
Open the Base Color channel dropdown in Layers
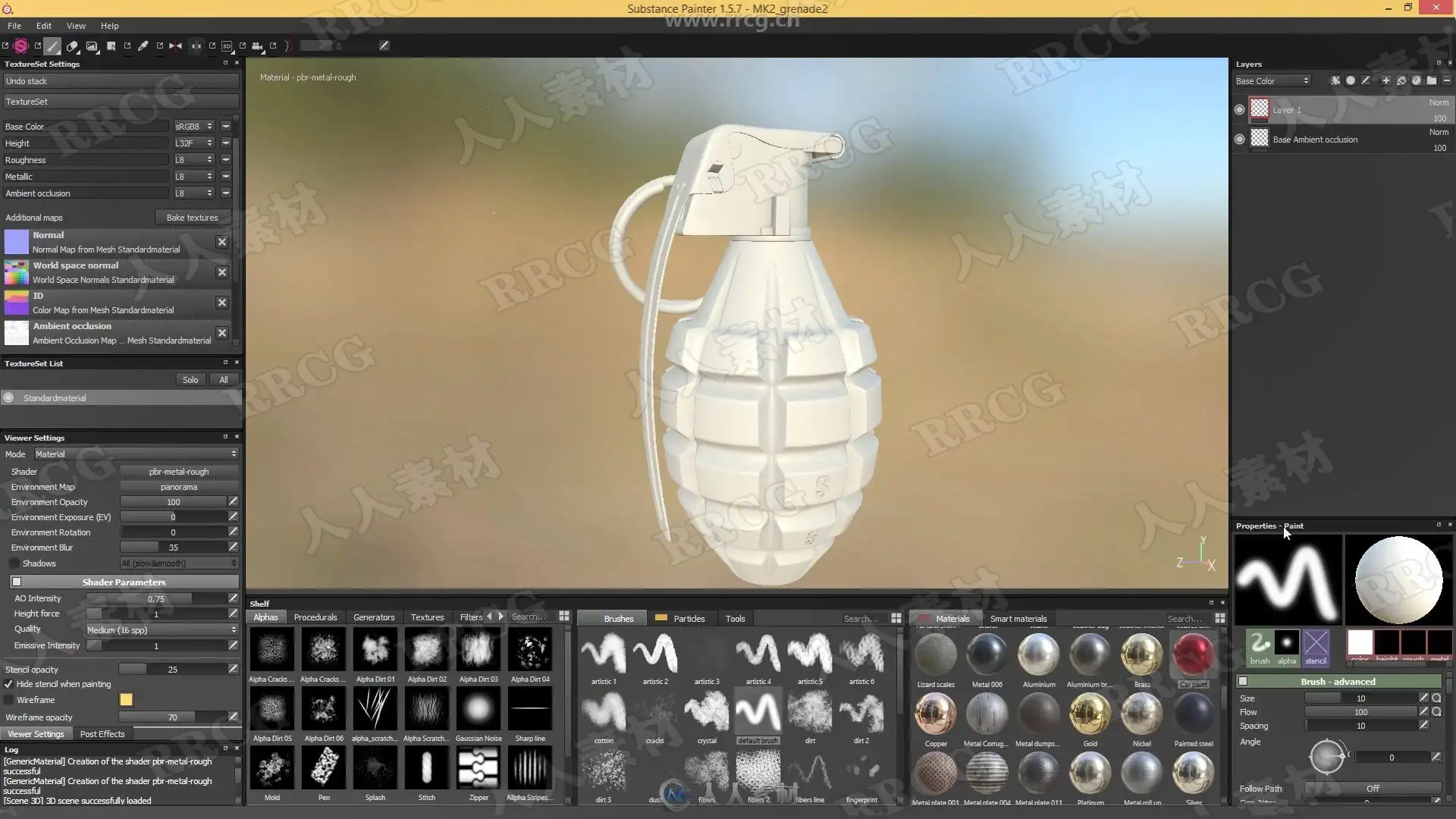pyautogui.click(x=1272, y=81)
